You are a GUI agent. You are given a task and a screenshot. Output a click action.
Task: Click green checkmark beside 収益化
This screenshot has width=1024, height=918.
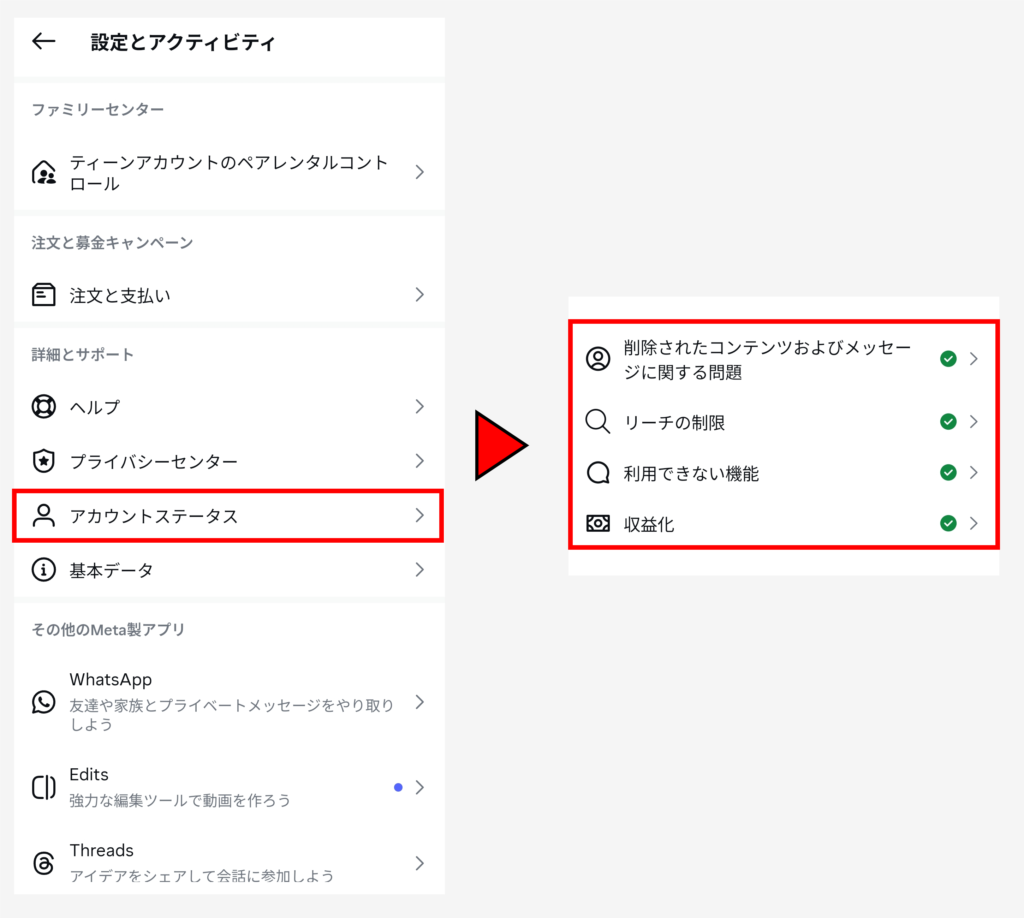pyautogui.click(x=948, y=523)
